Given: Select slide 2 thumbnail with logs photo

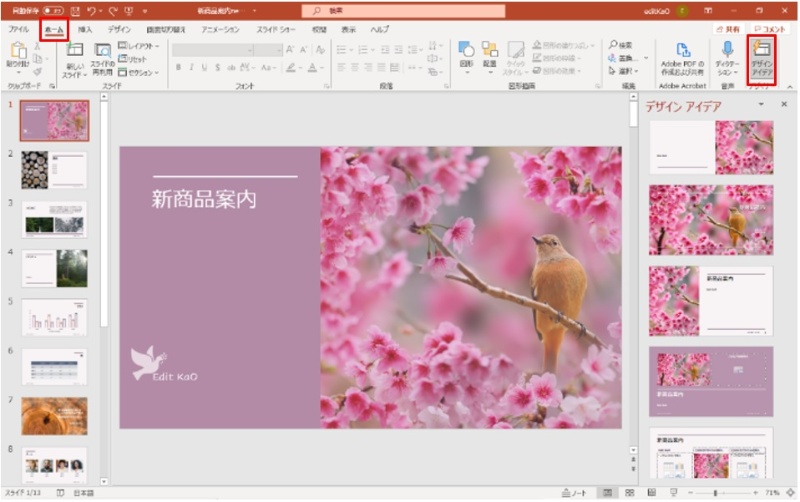Looking at the screenshot, I should point(54,170).
